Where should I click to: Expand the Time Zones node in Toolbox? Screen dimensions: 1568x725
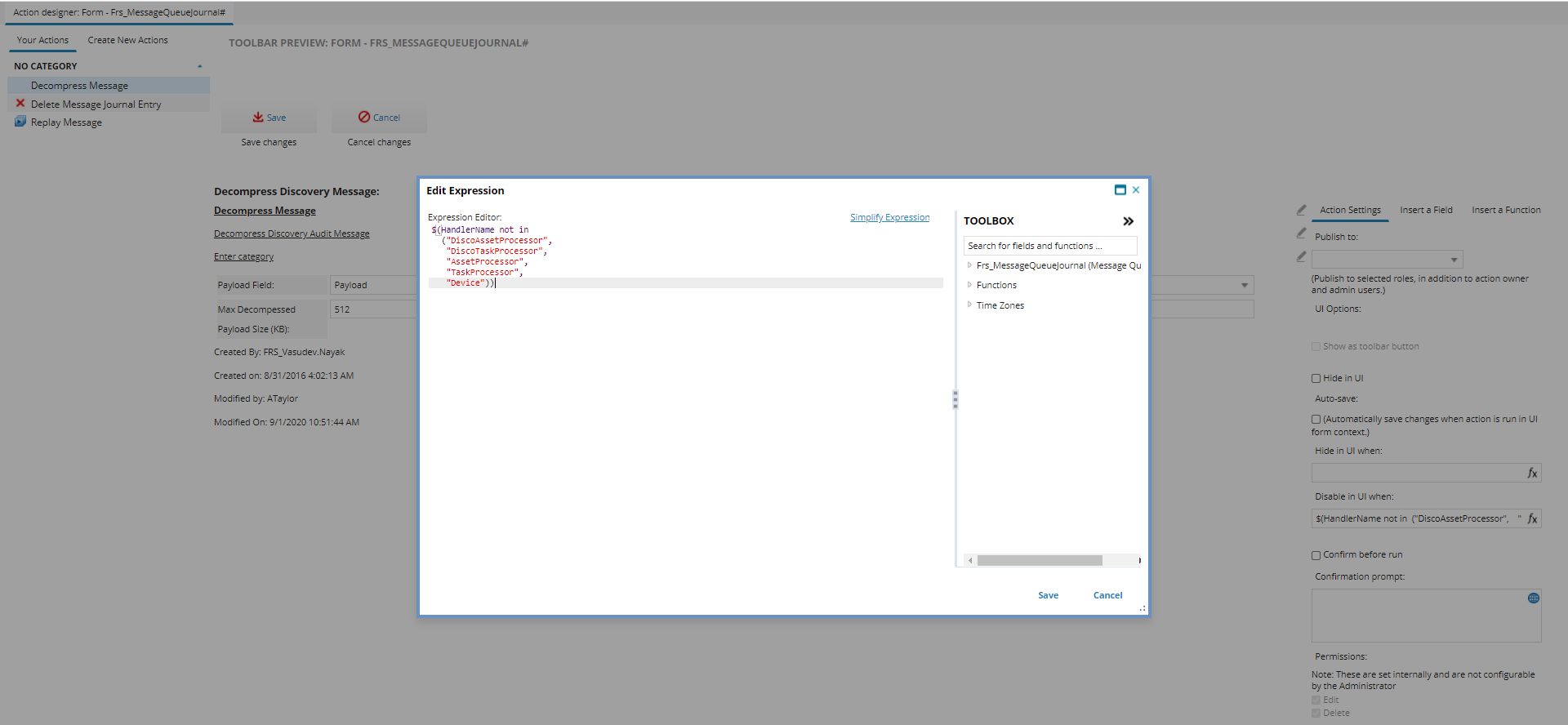coord(969,305)
